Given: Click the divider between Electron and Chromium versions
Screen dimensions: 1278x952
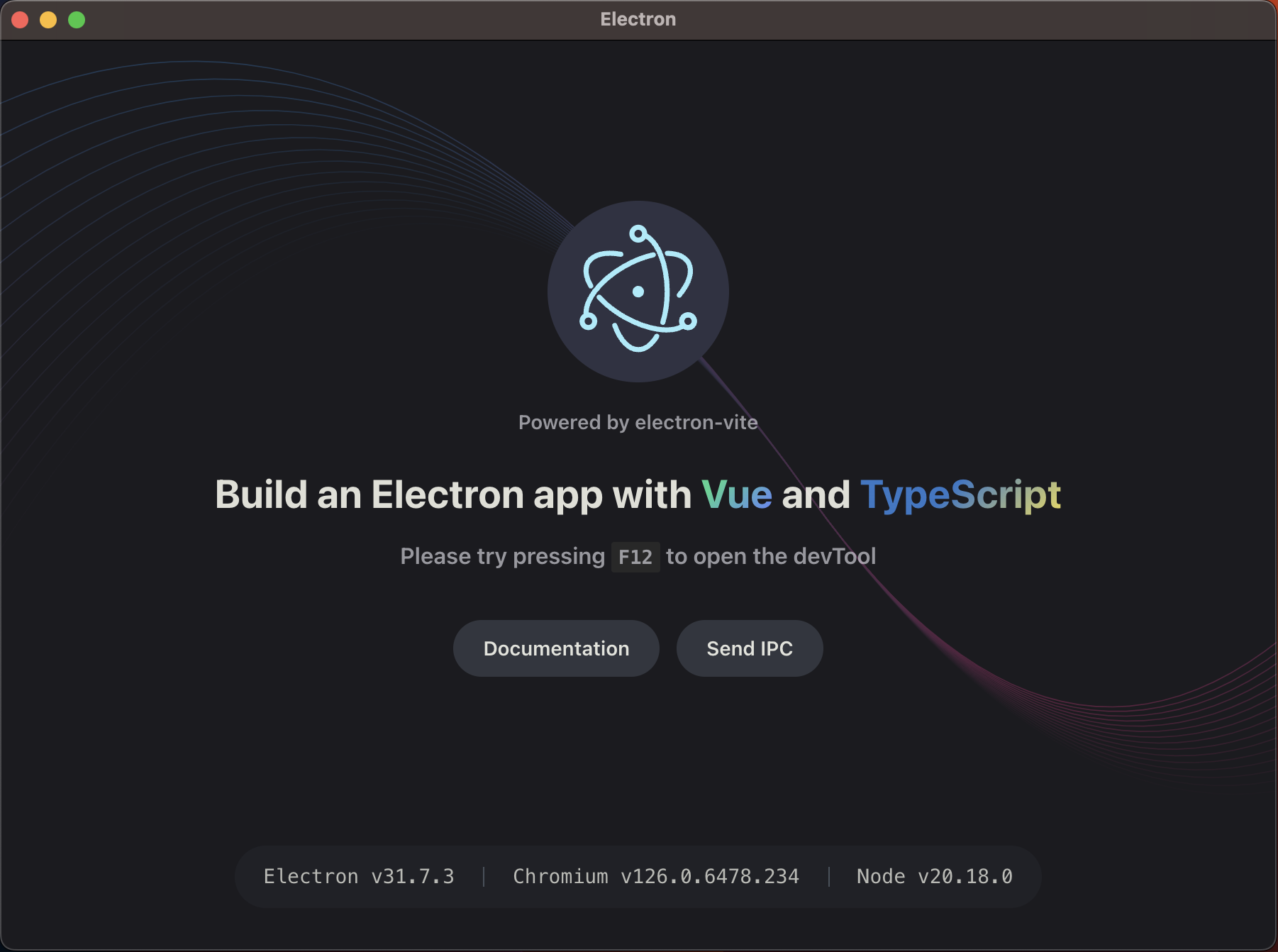Looking at the screenshot, I should 483,876.
